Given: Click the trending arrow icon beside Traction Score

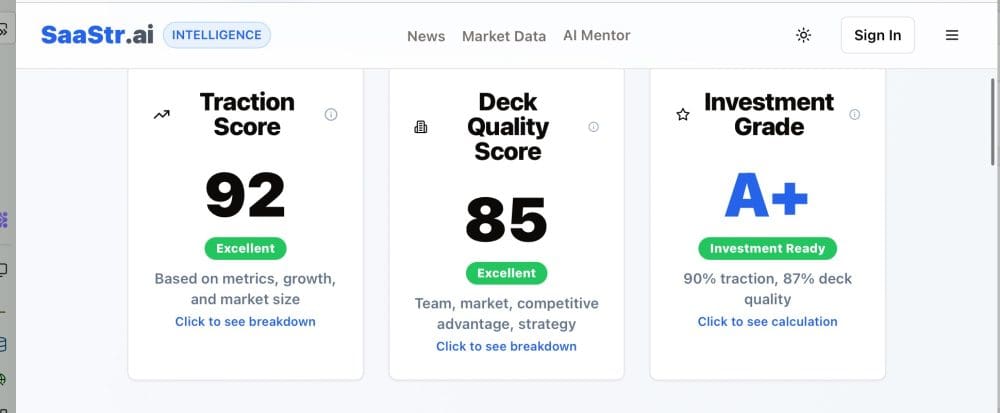Looking at the screenshot, I should [161, 115].
